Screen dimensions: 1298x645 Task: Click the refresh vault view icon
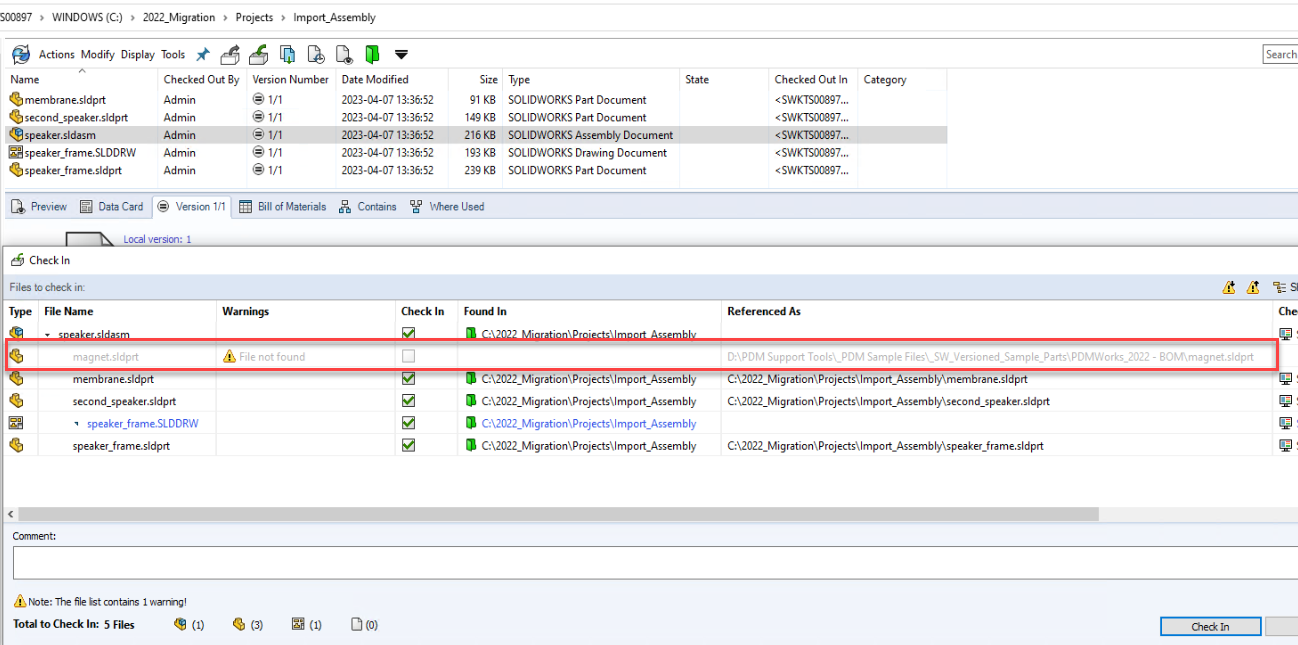[20, 54]
